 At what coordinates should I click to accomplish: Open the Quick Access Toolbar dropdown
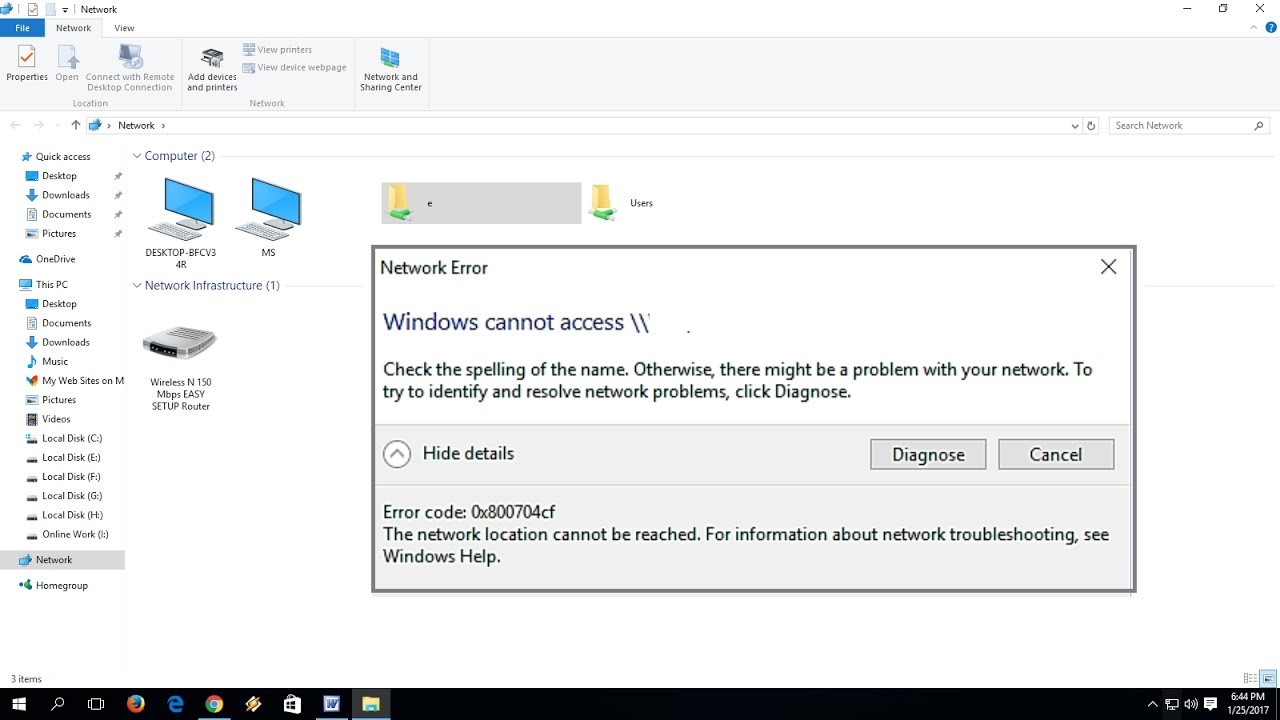(67, 9)
